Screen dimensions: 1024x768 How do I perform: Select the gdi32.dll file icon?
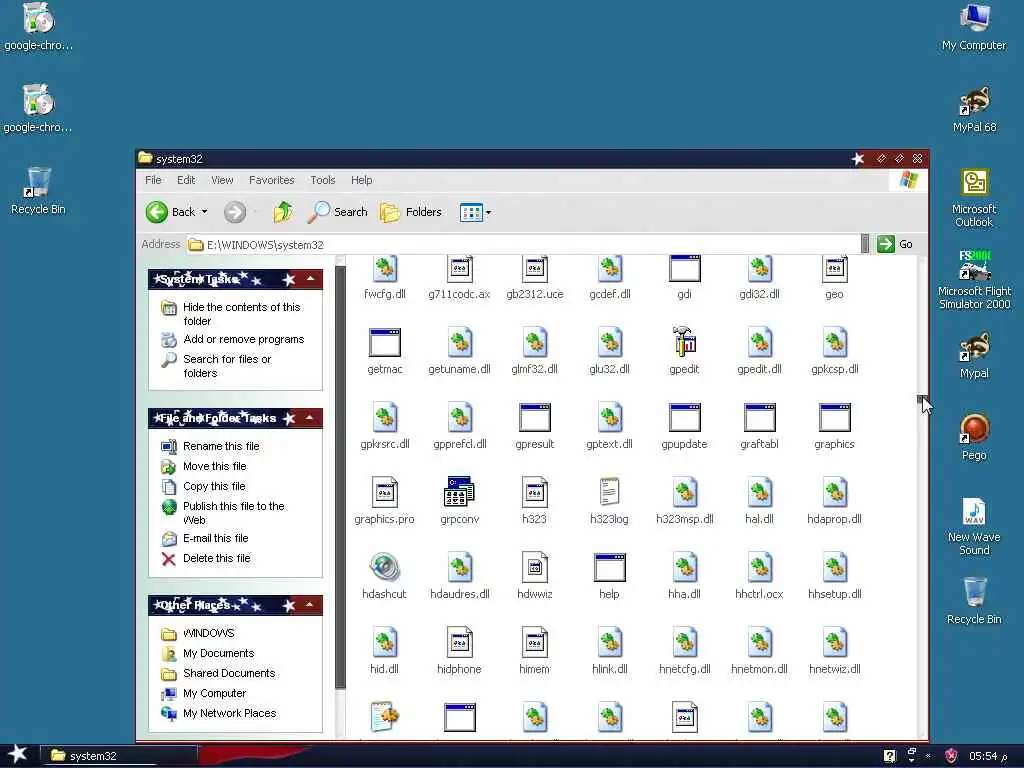pos(760,268)
